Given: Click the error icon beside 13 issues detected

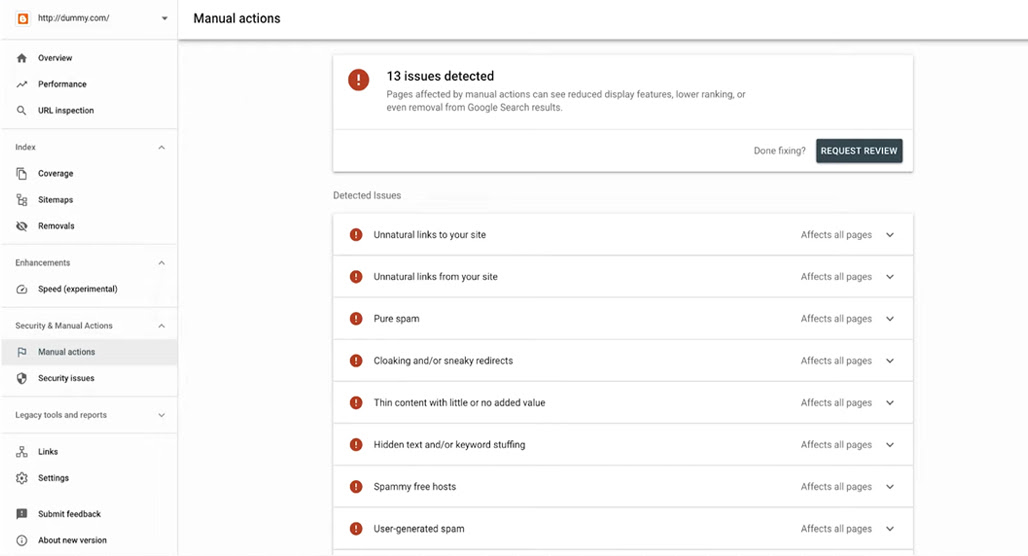Looking at the screenshot, I should click(x=358, y=80).
